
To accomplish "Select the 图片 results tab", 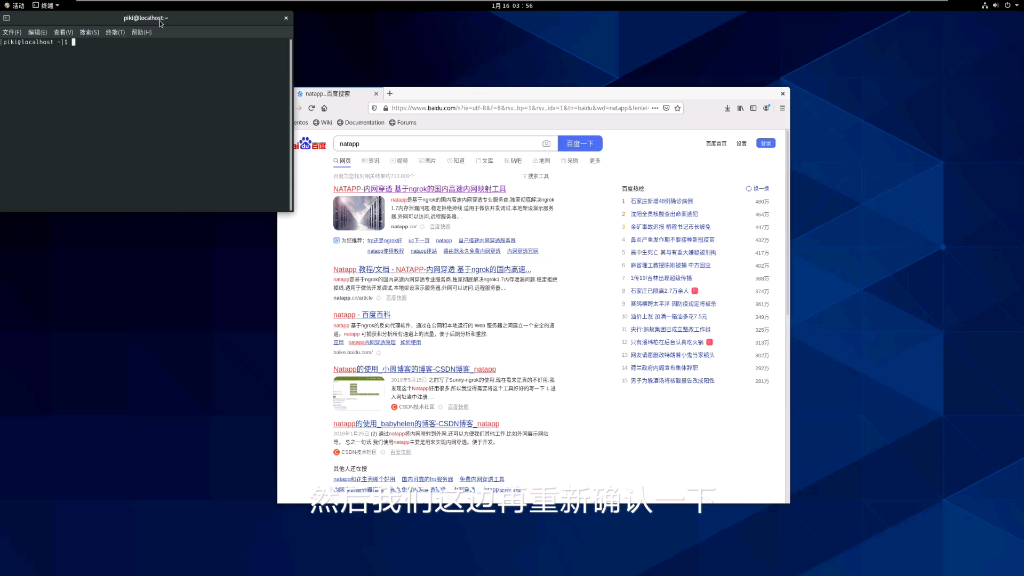I will (x=427, y=161).
